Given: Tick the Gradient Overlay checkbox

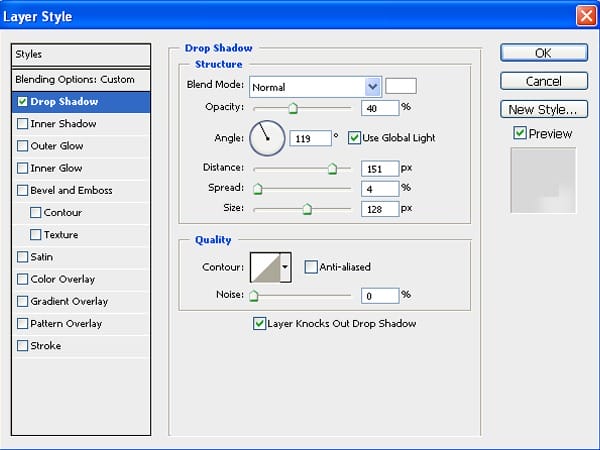Looking at the screenshot, I should [x=23, y=301].
